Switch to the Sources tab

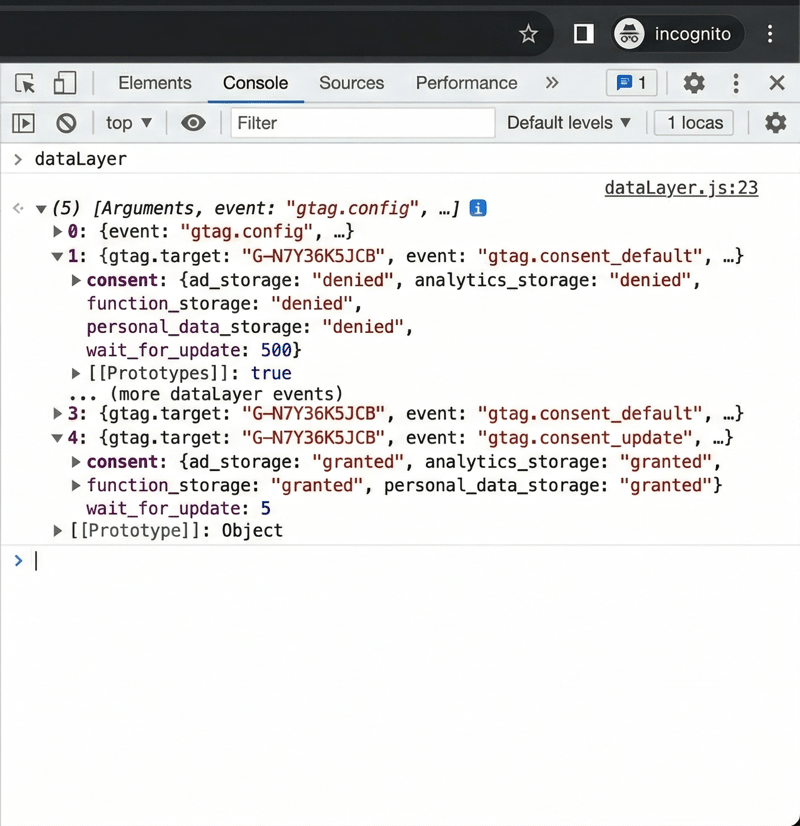(351, 83)
